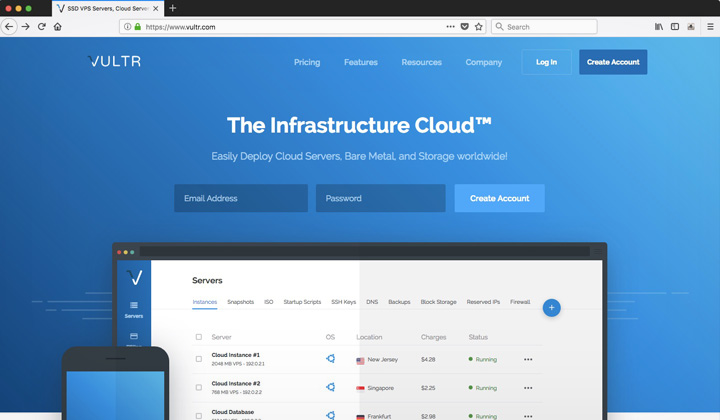This screenshot has height=420, width=720.
Task: Tick the select-all checkbox beside Server header
Action: pyautogui.click(x=199, y=337)
